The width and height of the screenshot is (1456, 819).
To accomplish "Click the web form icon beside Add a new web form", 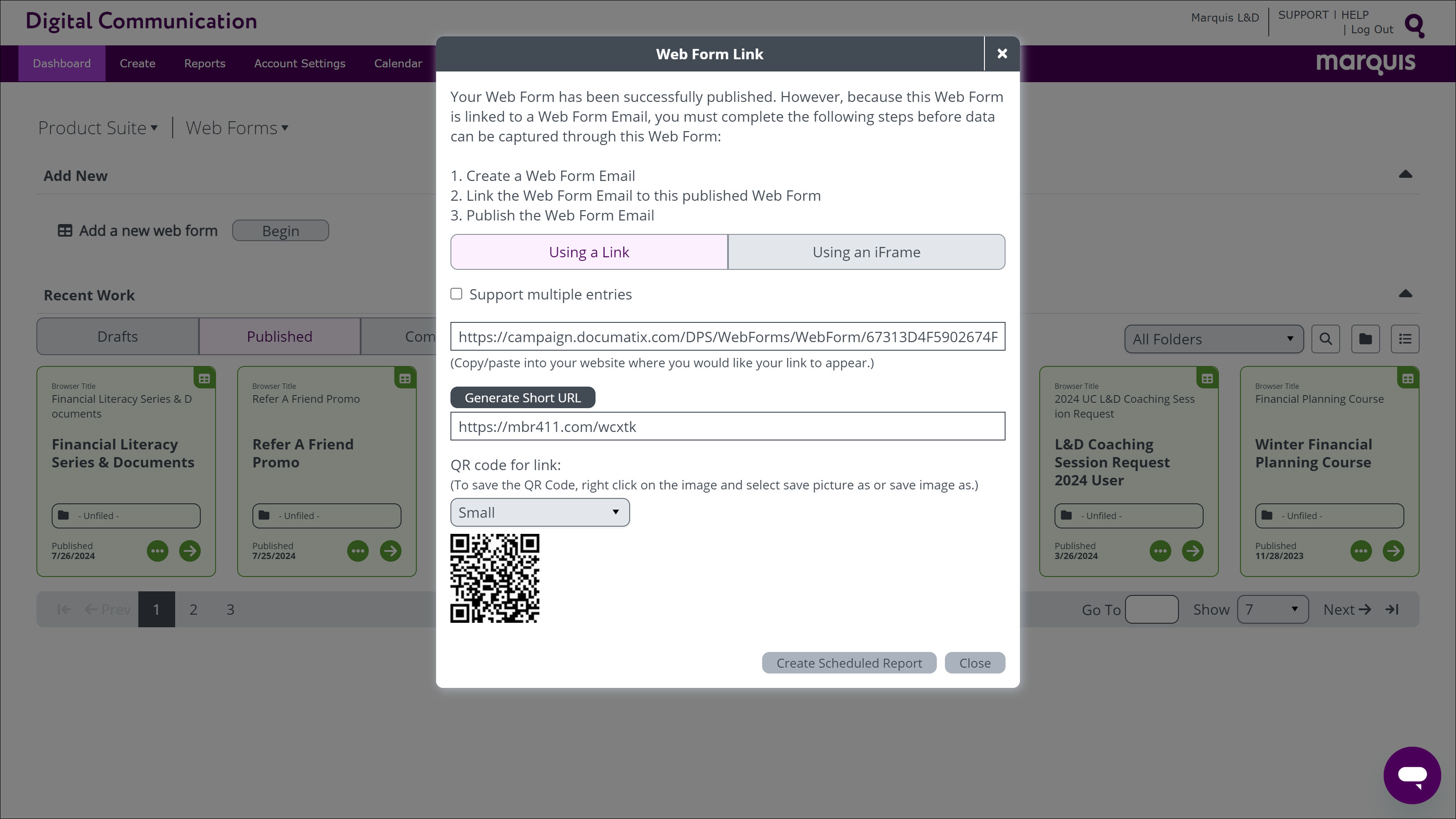I will pyautogui.click(x=65, y=231).
